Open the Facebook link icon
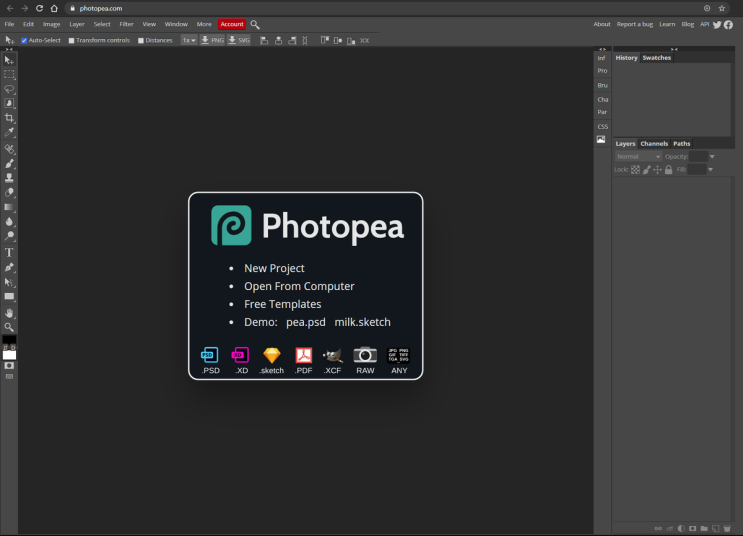This screenshot has width=743, height=536. [728, 24]
